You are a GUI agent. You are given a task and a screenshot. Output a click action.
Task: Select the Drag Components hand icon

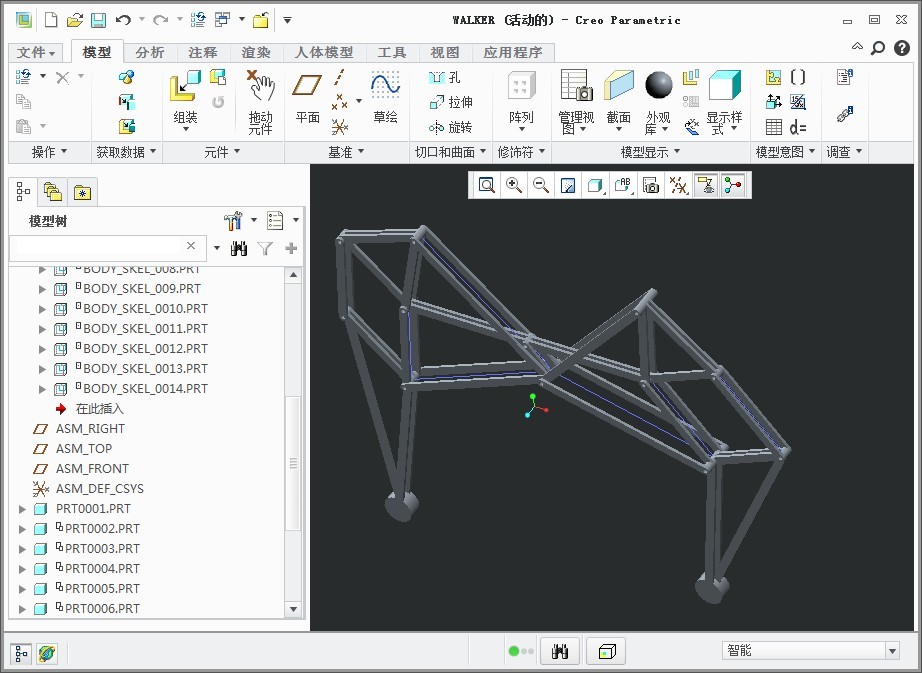coord(261,88)
